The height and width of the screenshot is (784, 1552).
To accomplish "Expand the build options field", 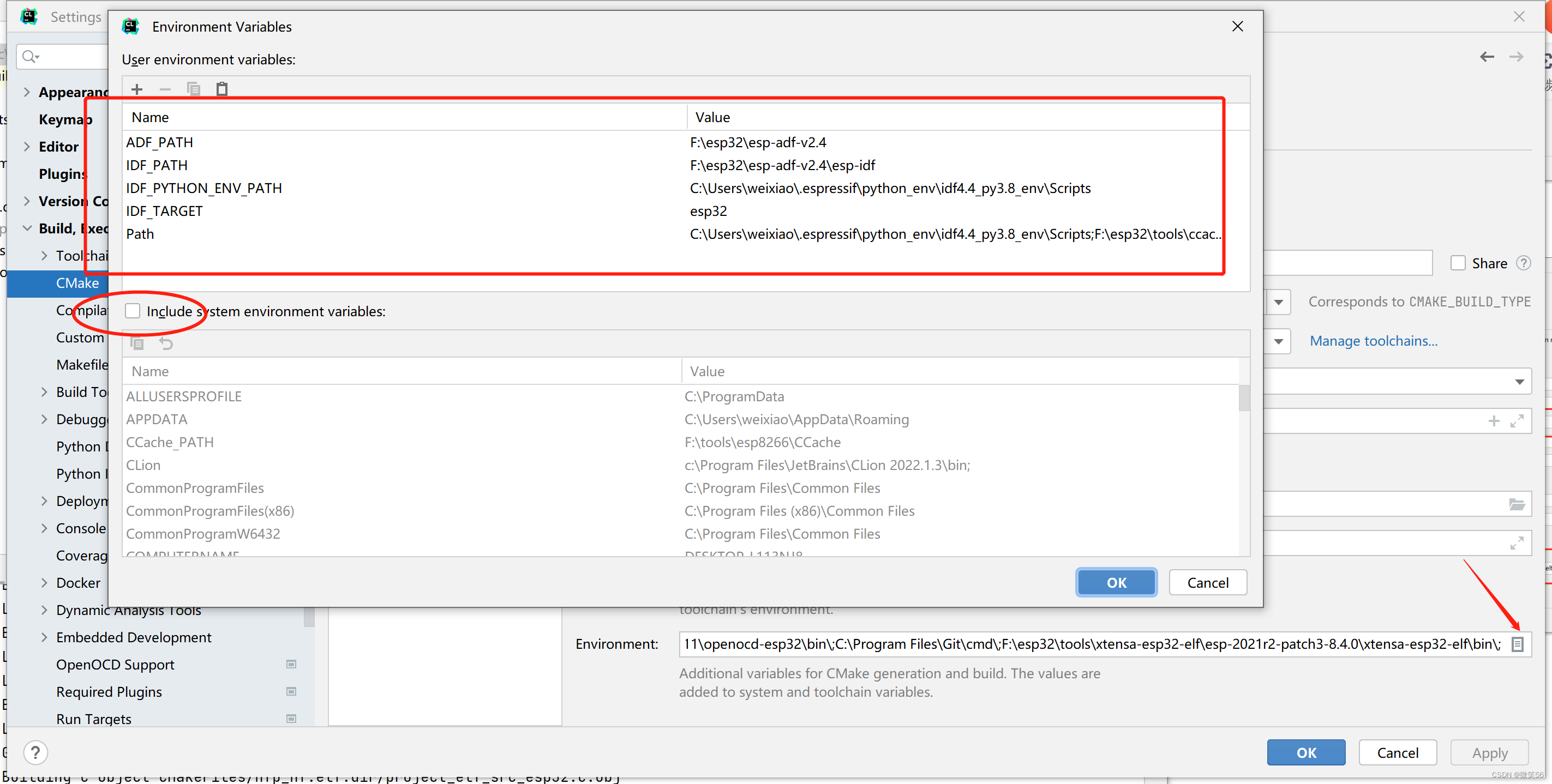I will [x=1517, y=543].
